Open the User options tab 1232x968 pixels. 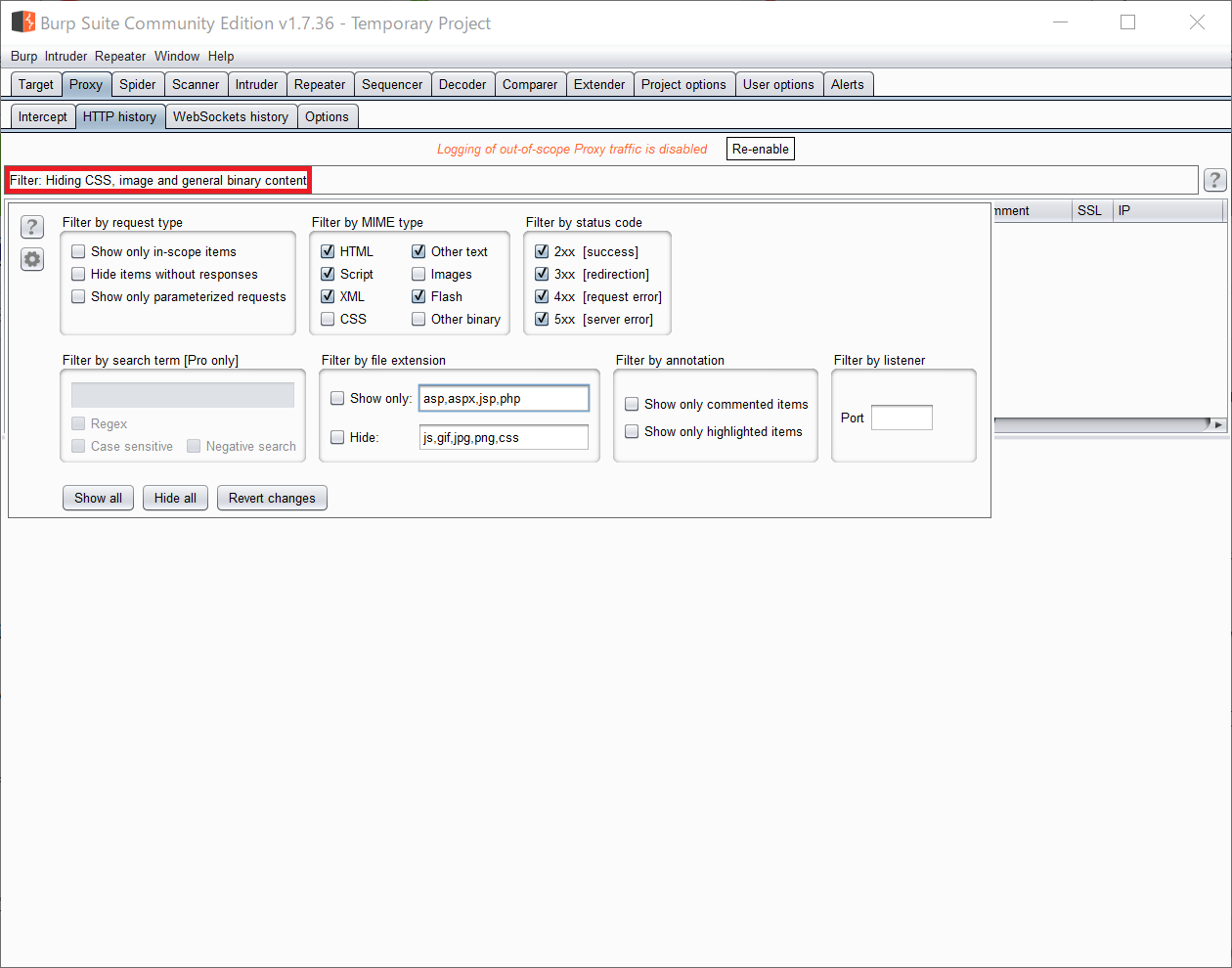click(778, 84)
